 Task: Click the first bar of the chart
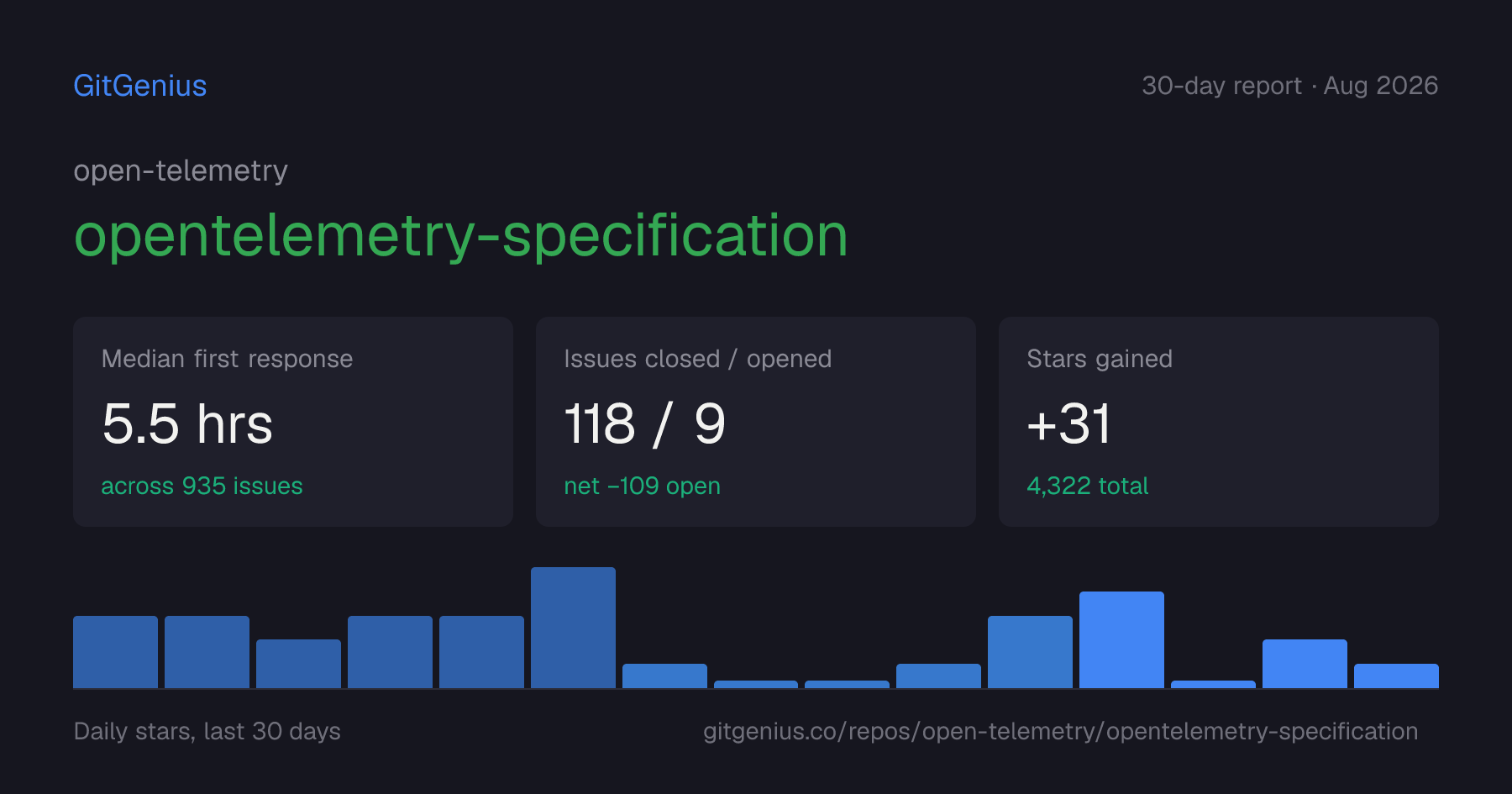(115, 652)
